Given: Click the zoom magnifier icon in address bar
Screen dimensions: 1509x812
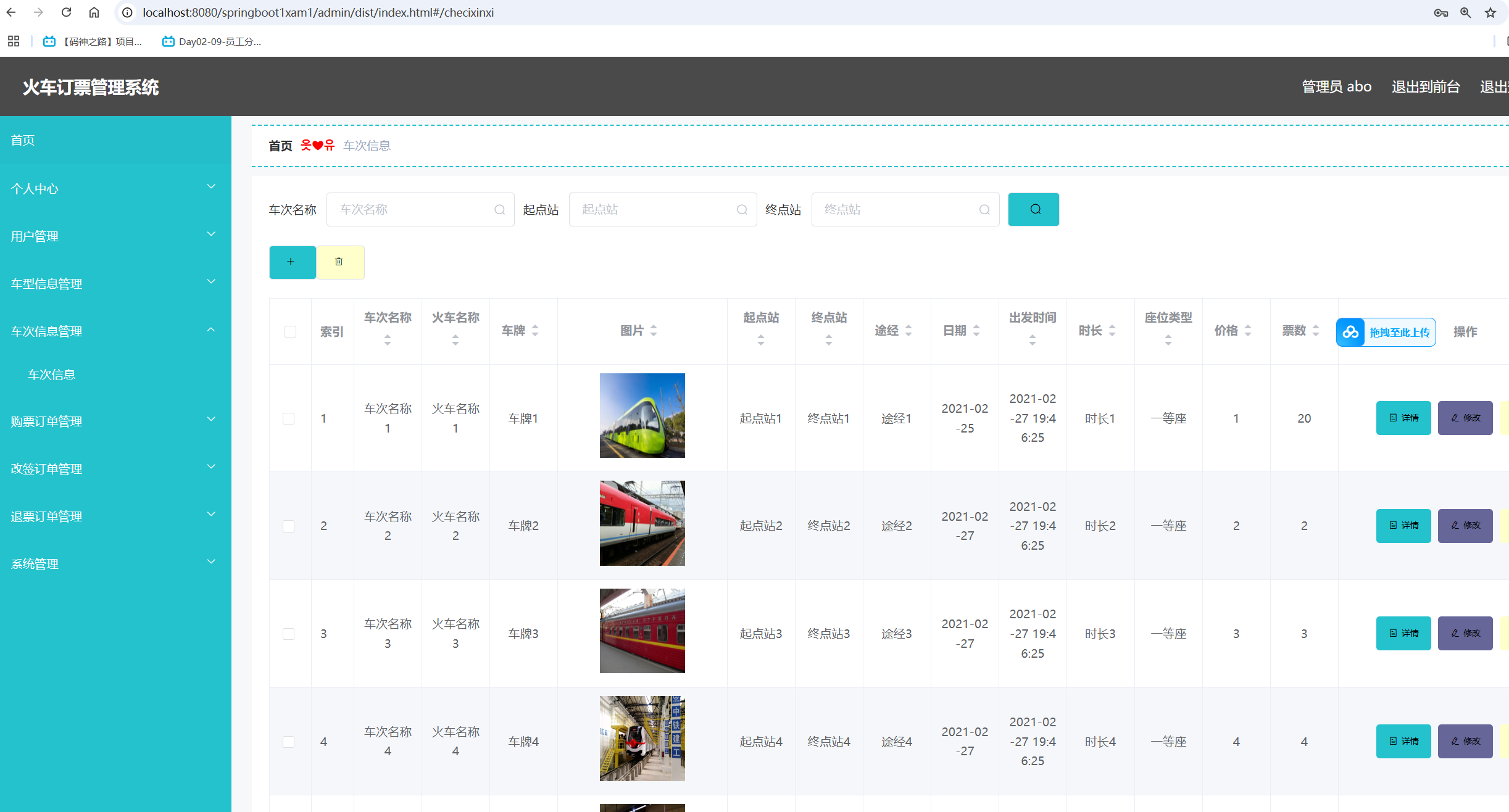Looking at the screenshot, I should tap(1466, 12).
